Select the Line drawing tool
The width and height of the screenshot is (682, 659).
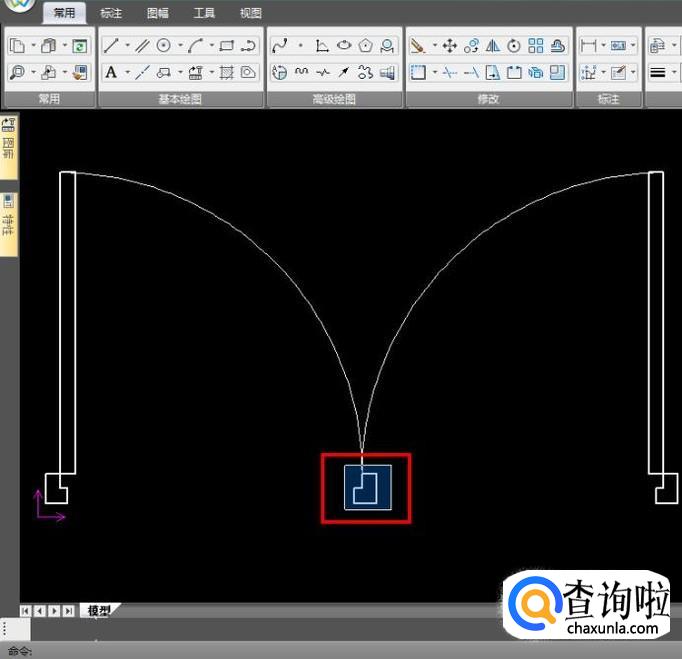pyautogui.click(x=112, y=46)
